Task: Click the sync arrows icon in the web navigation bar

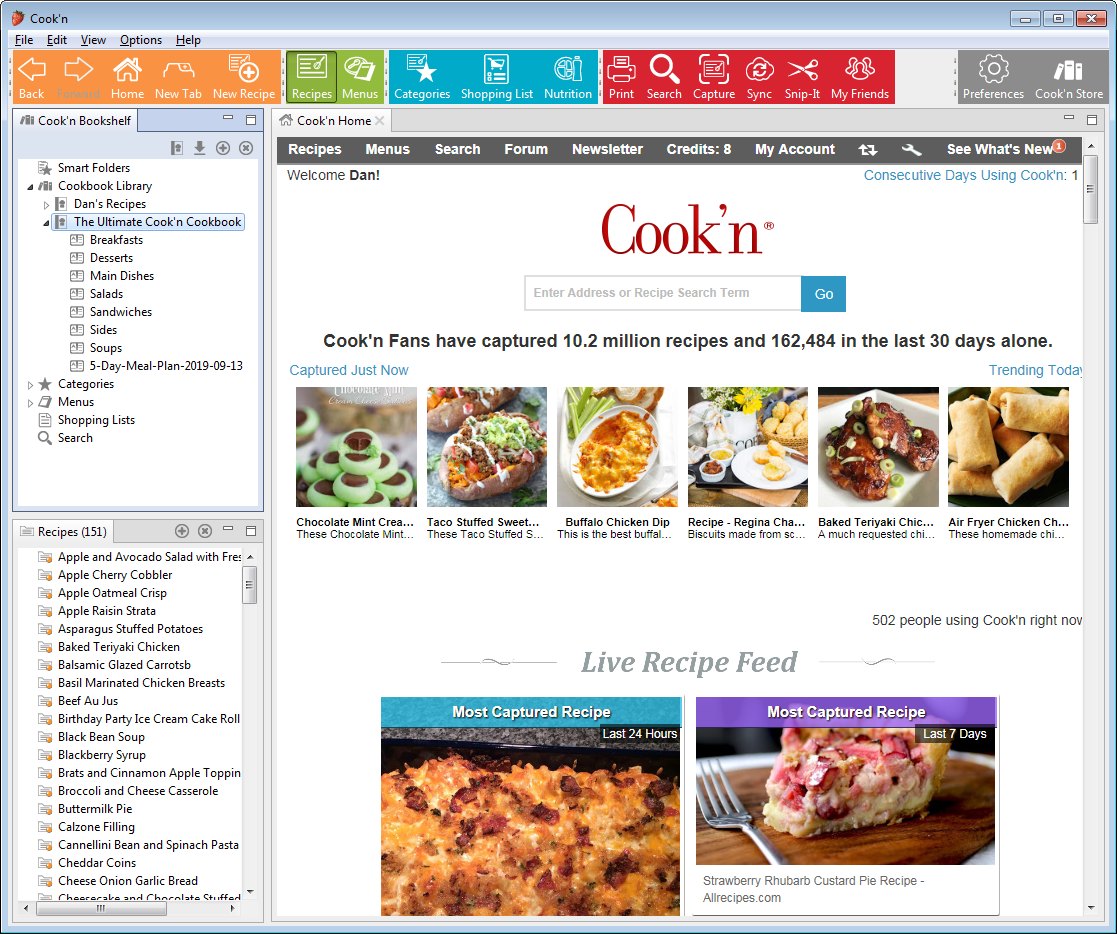Action: click(868, 150)
